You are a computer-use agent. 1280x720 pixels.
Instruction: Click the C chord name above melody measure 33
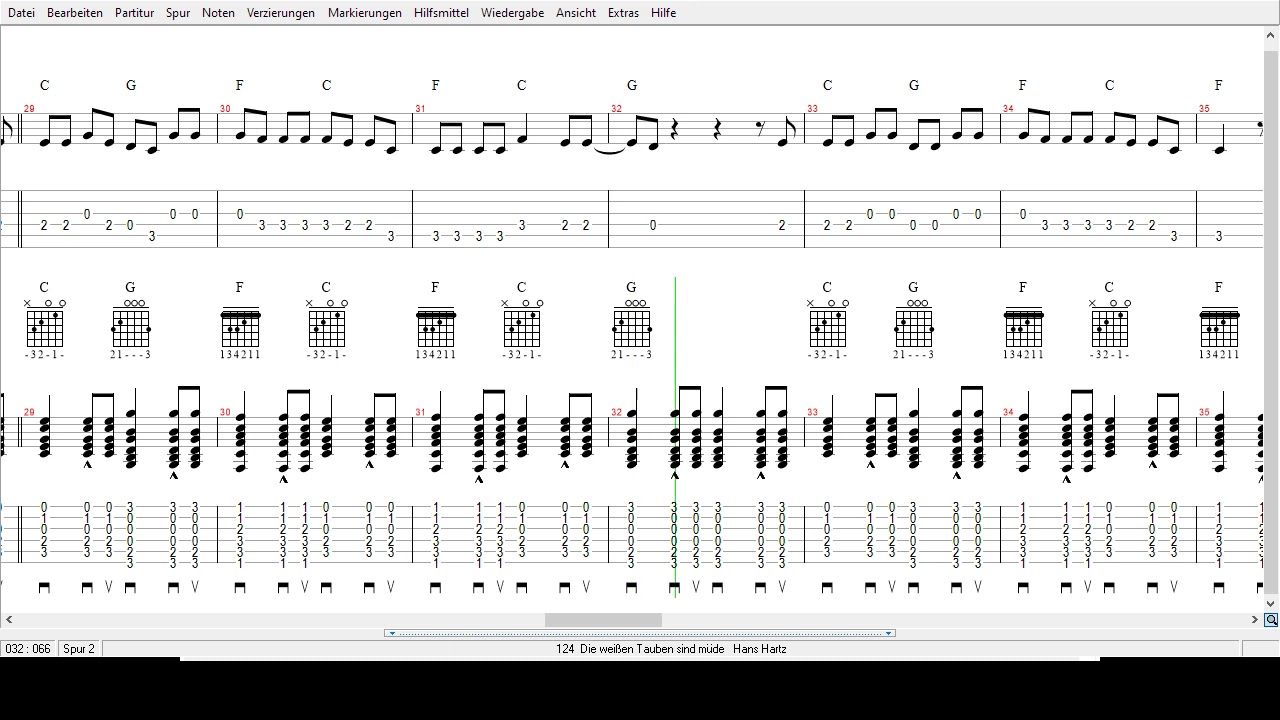pos(828,86)
